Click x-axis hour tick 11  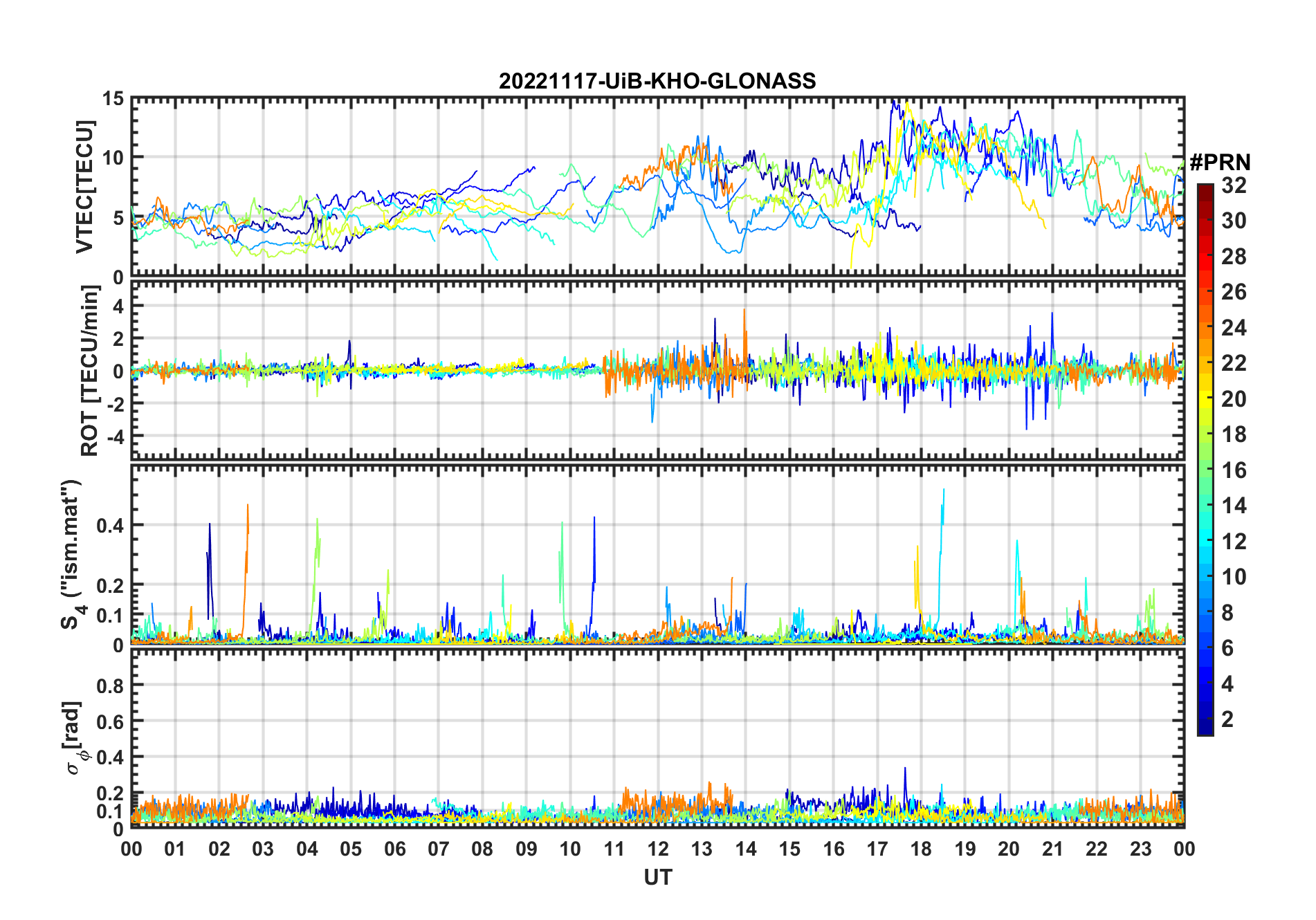[x=614, y=849]
